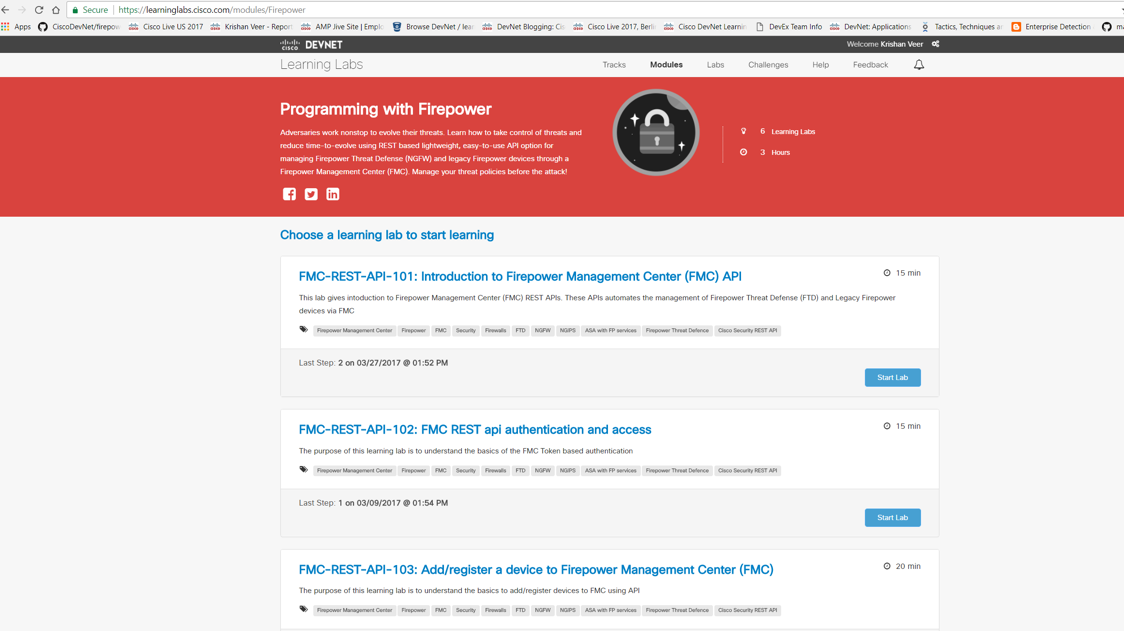
Task: Open FMC-REST-API-103 lab title
Action: tap(535, 569)
